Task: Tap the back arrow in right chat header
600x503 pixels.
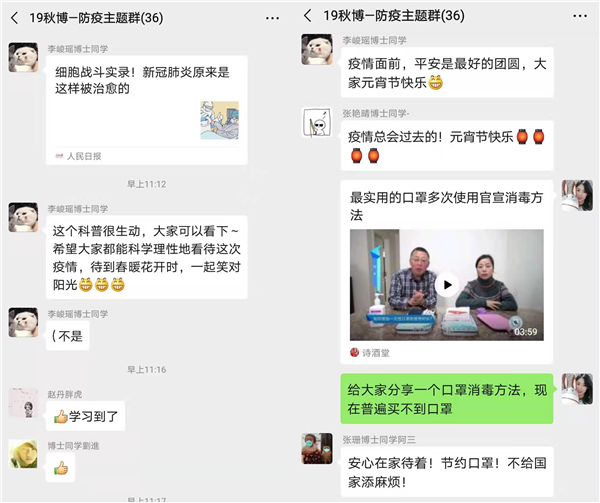Action: [x=308, y=16]
